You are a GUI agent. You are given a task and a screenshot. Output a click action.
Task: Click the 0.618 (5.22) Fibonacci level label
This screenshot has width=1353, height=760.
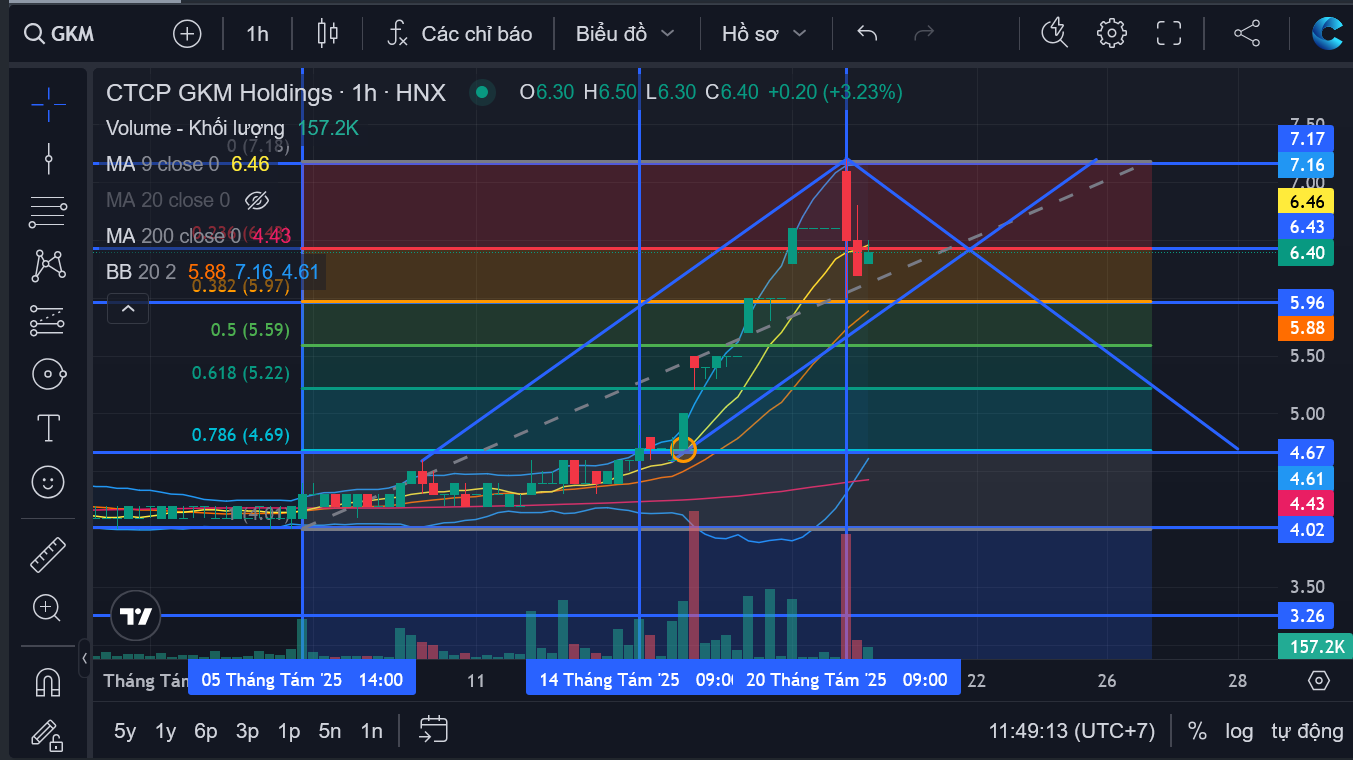(240, 373)
